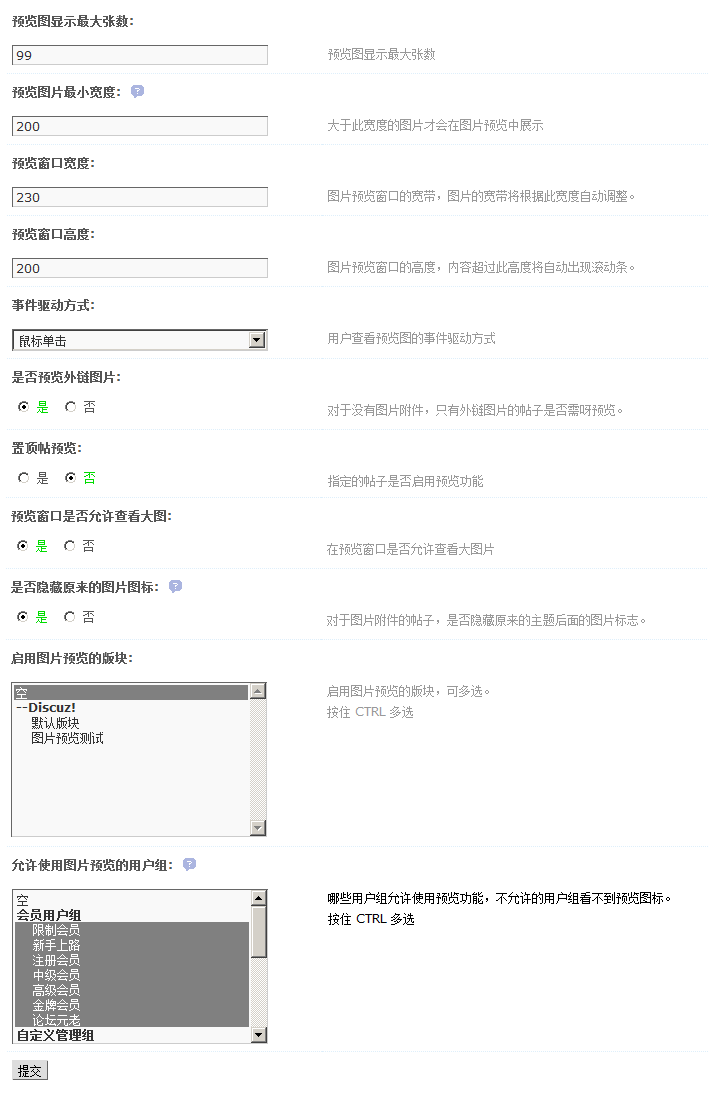Select 是 for 是否预览外链图片
The height and width of the screenshot is (1098, 708).
tap(23, 406)
